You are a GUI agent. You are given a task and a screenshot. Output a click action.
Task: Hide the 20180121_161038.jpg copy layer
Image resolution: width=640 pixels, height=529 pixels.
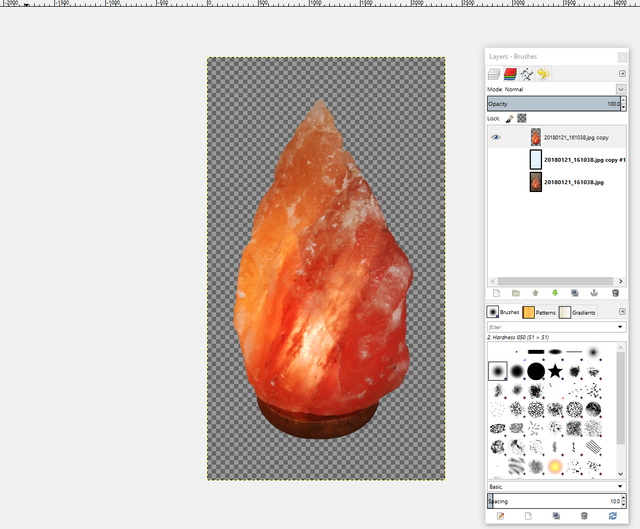496,137
